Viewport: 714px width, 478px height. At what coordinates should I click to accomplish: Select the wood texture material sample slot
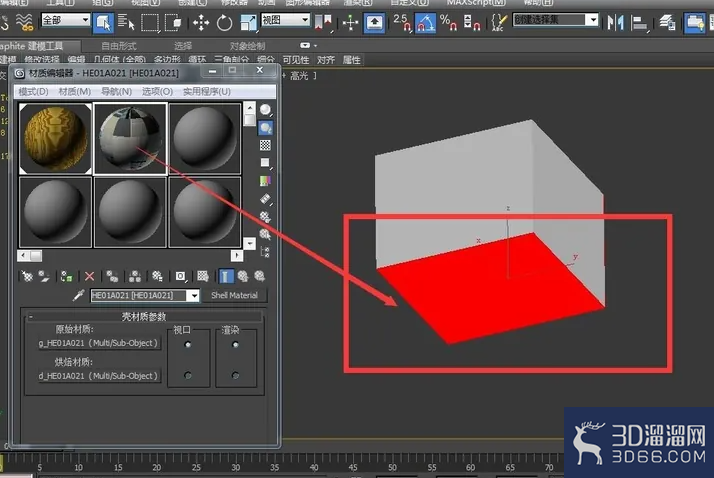(x=55, y=138)
